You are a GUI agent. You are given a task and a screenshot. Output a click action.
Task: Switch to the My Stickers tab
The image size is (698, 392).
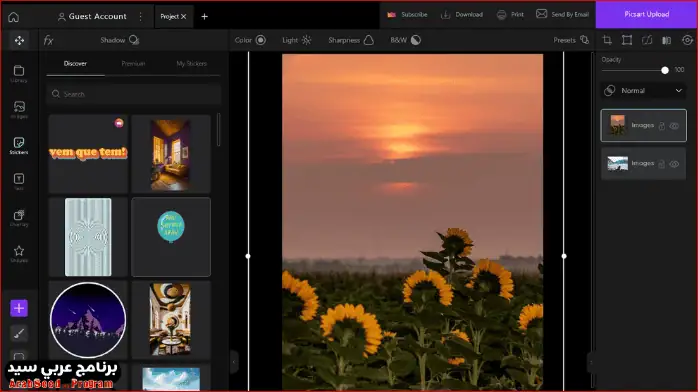[x=191, y=64]
